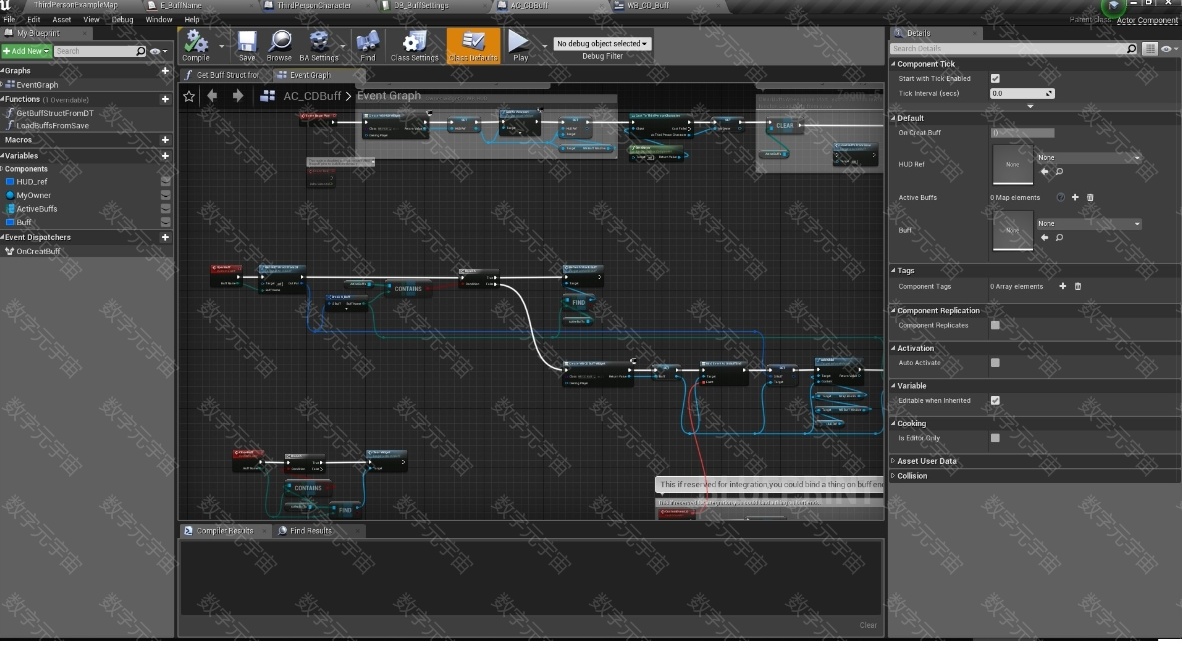
Task: Click the search magnifier in Details panel
Action: 1131,49
